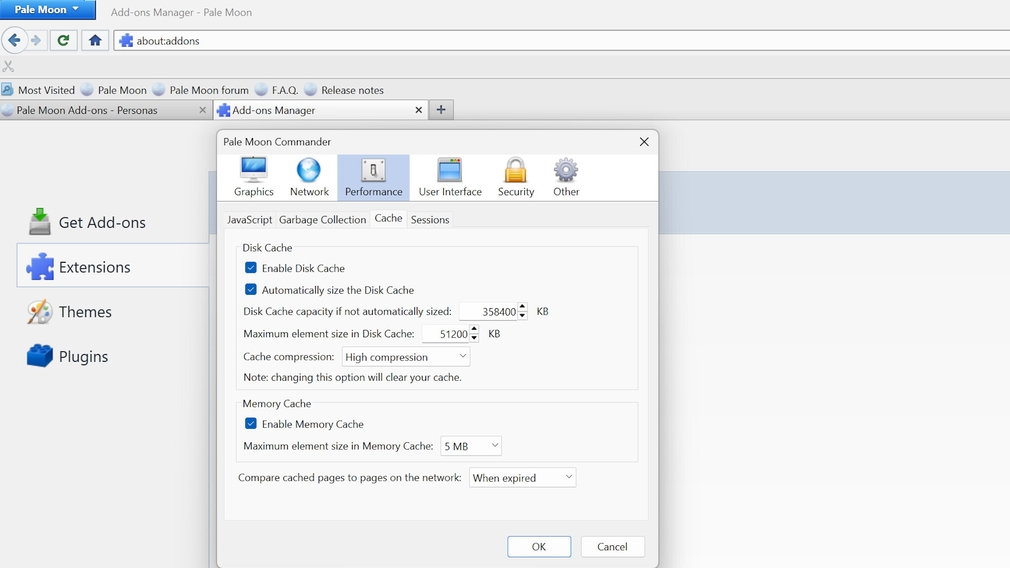
Task: Switch to the Sessions tab
Action: click(430, 220)
